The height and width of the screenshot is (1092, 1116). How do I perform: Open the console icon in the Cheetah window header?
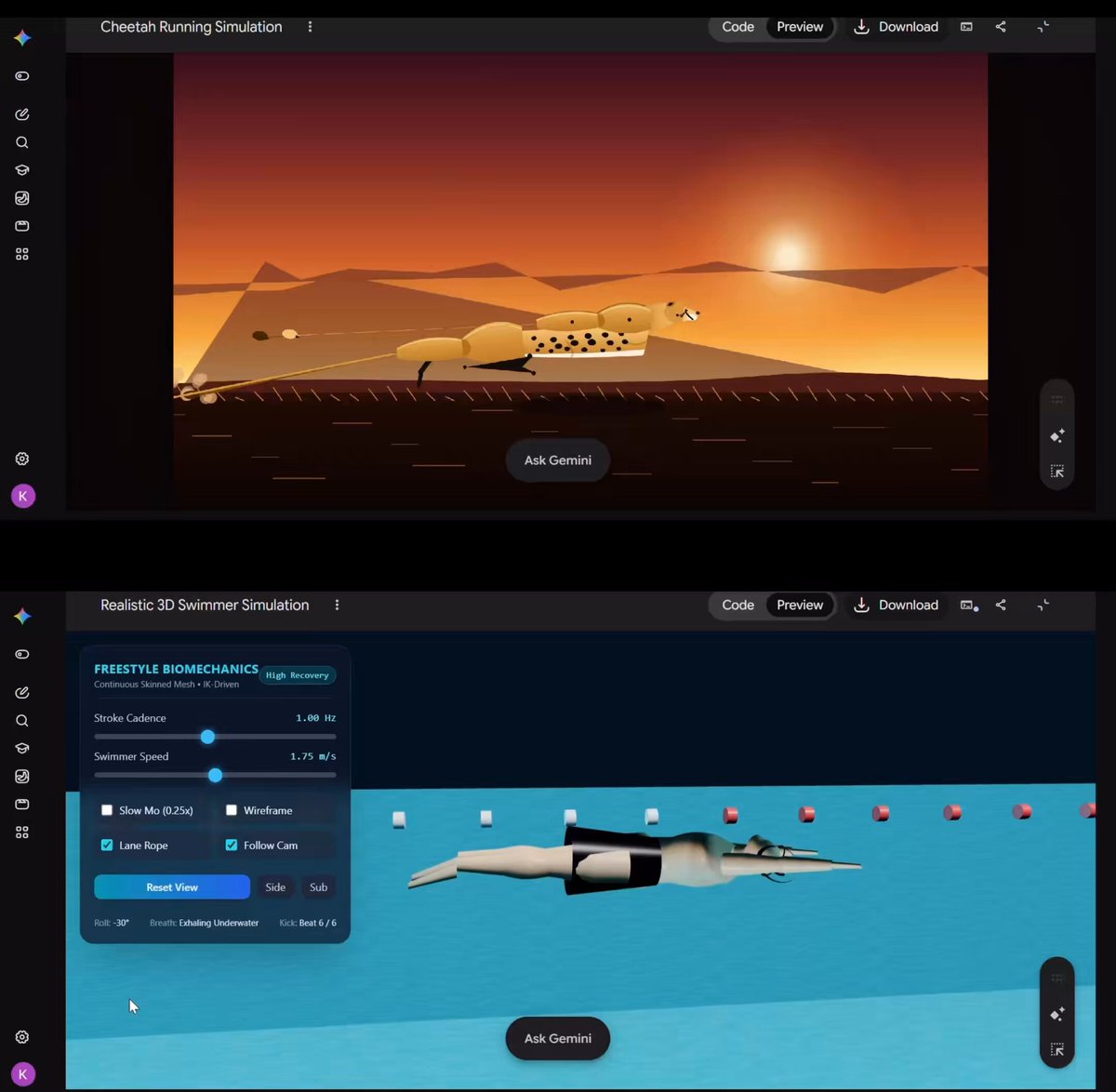[x=966, y=27]
